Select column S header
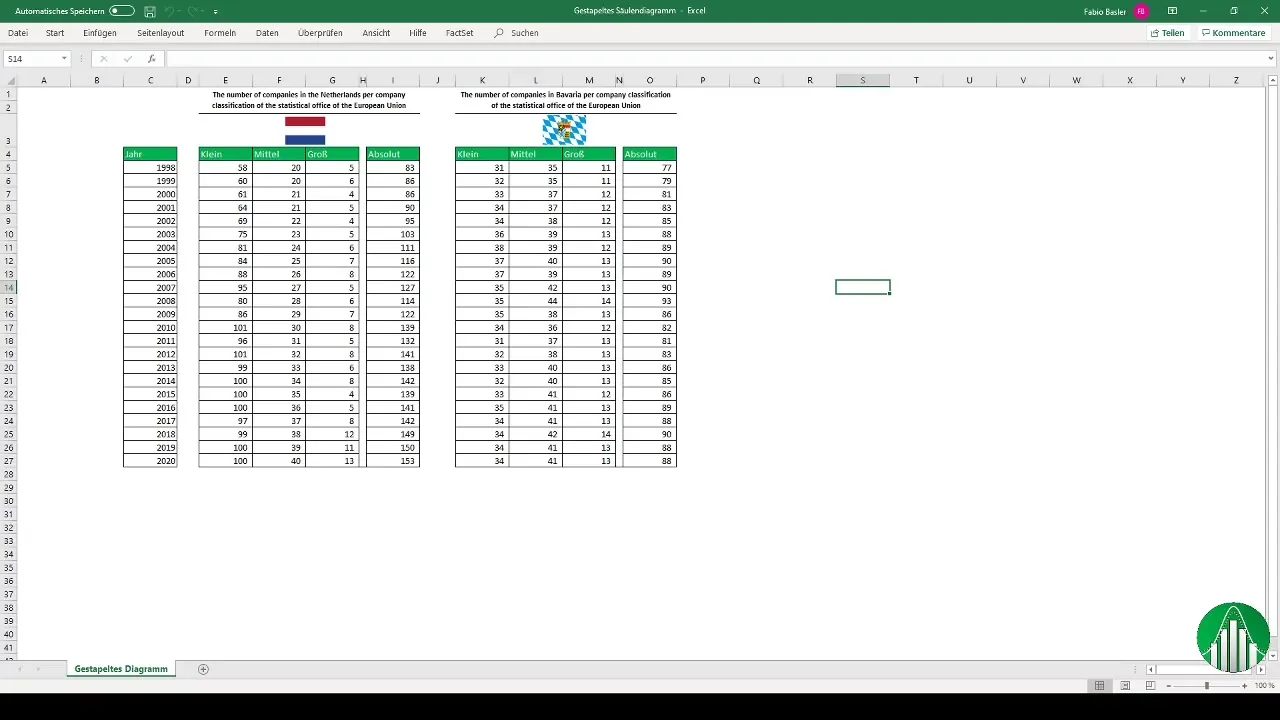The image size is (1280, 720). pyautogui.click(x=863, y=80)
